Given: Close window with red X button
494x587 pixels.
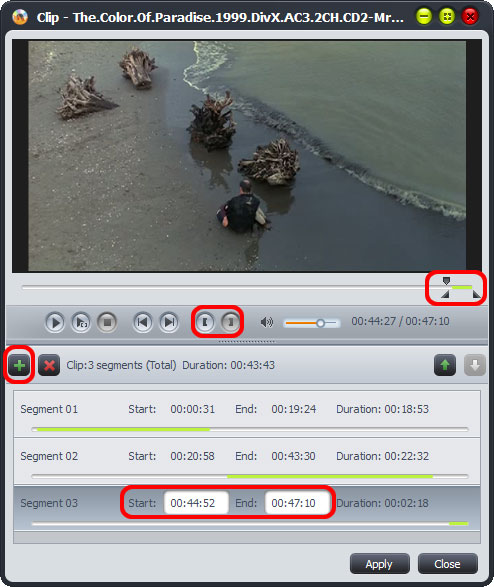Looking at the screenshot, I should 470,16.
